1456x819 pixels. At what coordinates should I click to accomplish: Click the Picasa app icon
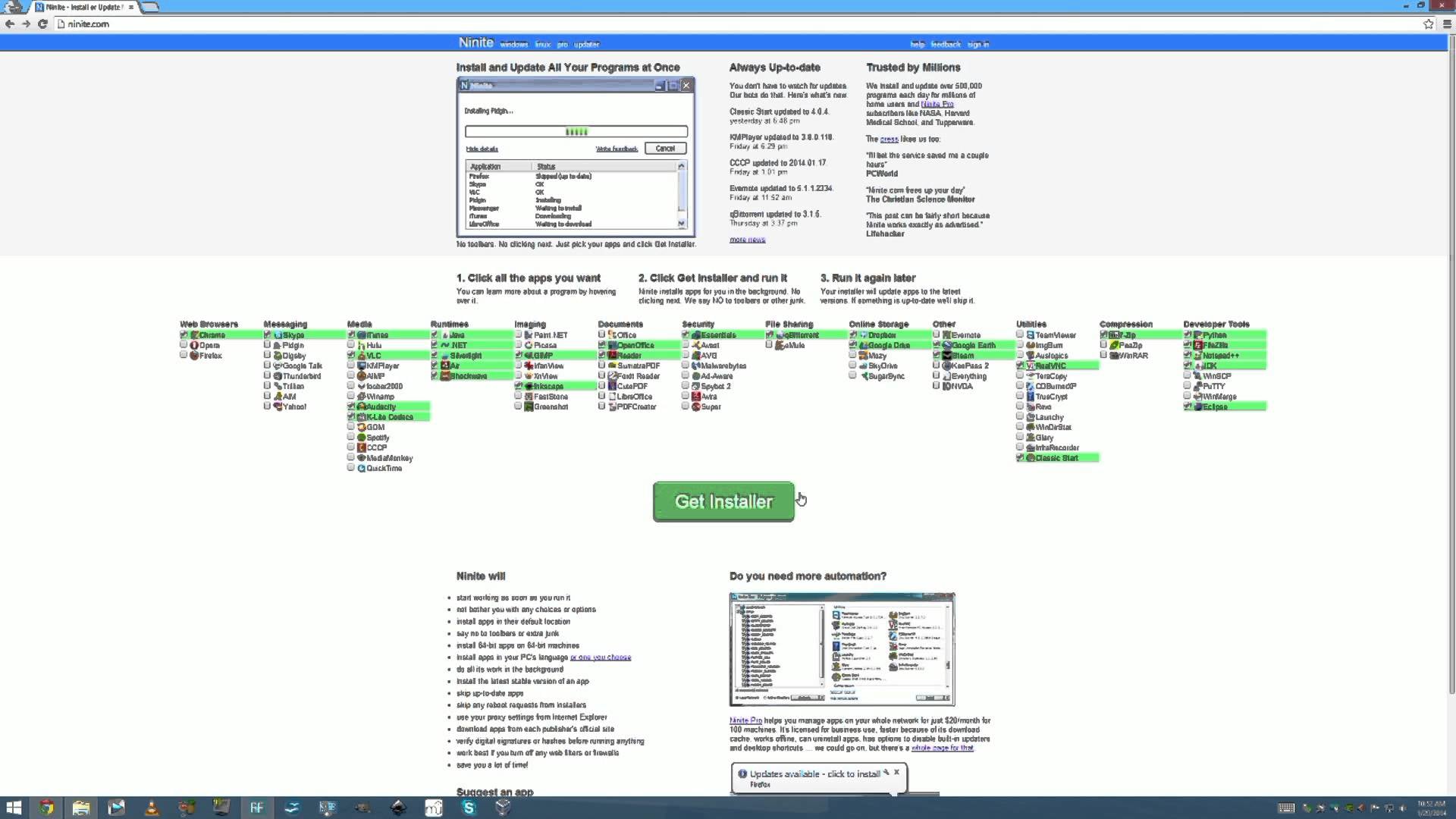point(529,345)
